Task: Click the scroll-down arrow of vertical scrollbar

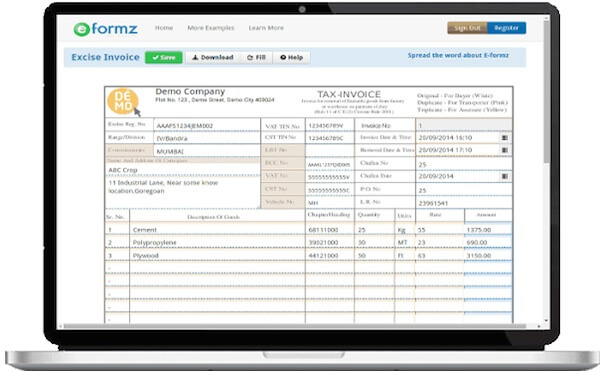Action: [x=546, y=321]
